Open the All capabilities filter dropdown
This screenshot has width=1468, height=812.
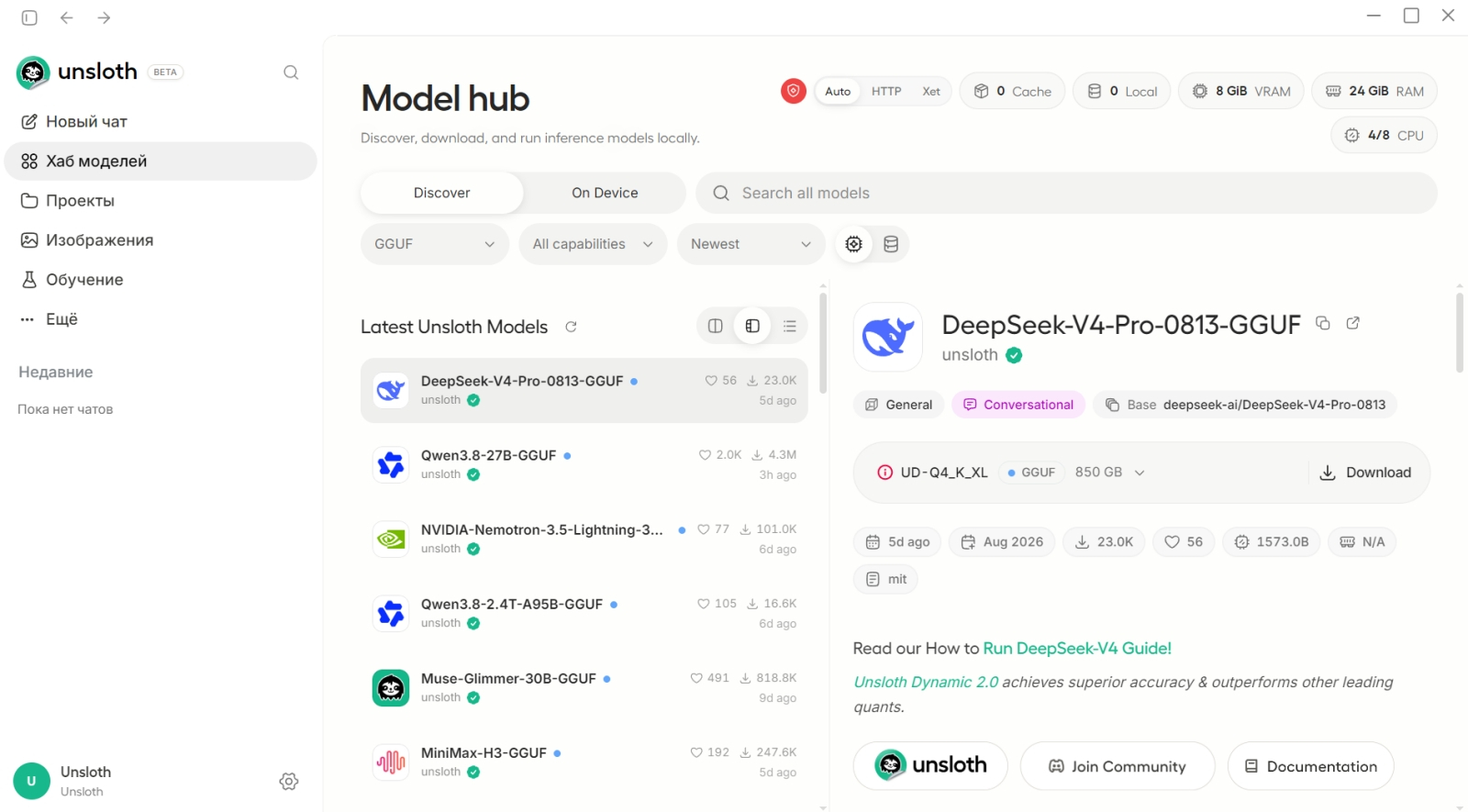593,244
